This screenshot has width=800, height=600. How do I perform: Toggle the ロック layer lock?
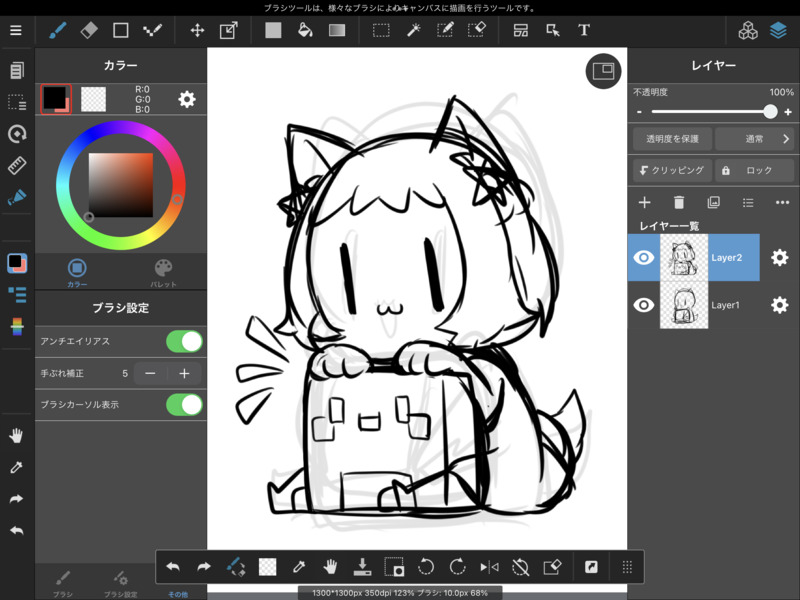[x=755, y=170]
